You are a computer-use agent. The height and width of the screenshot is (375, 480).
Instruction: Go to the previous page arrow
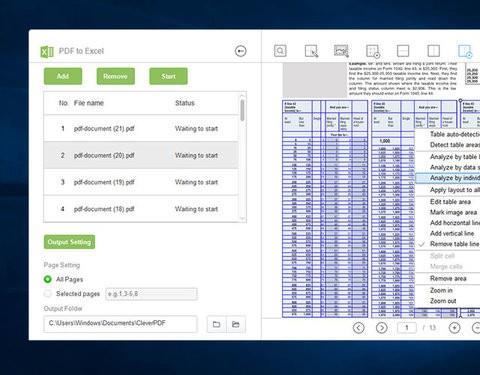359,328
